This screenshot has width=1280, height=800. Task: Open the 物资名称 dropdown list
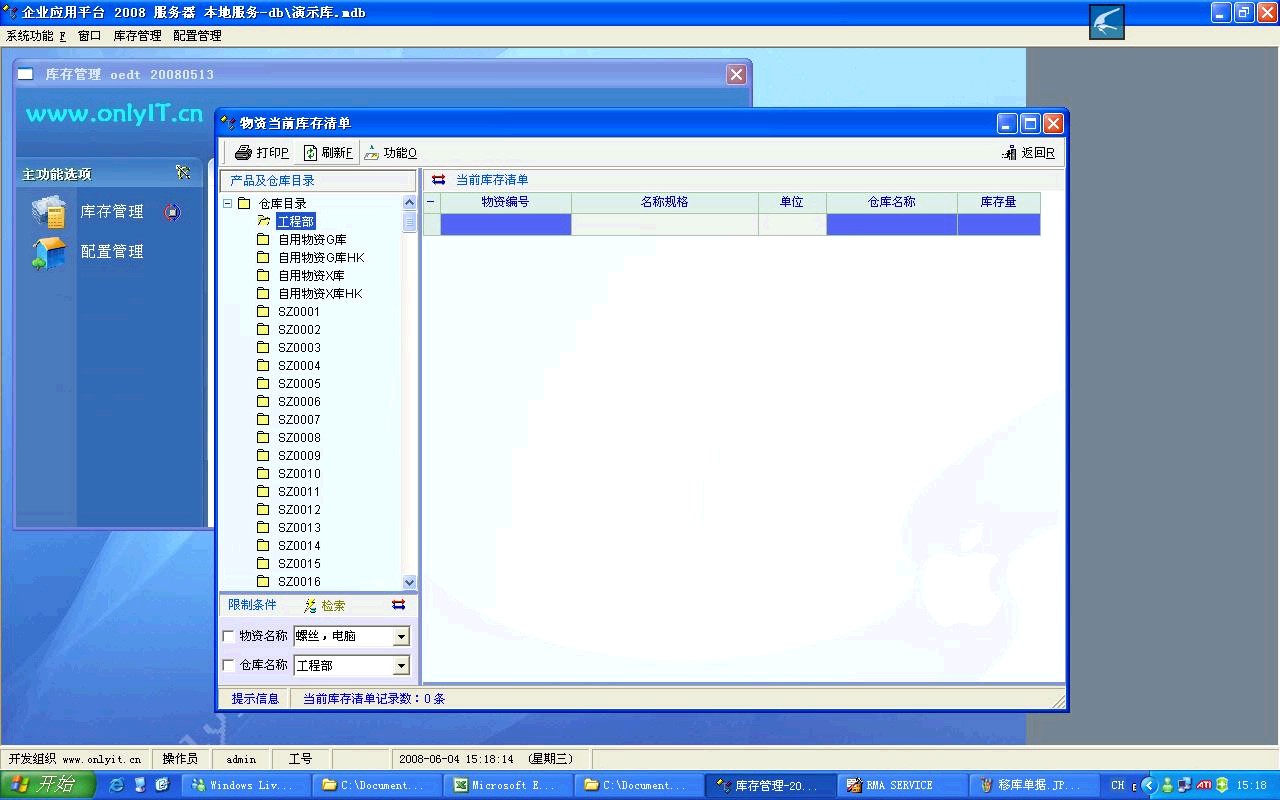click(x=401, y=637)
